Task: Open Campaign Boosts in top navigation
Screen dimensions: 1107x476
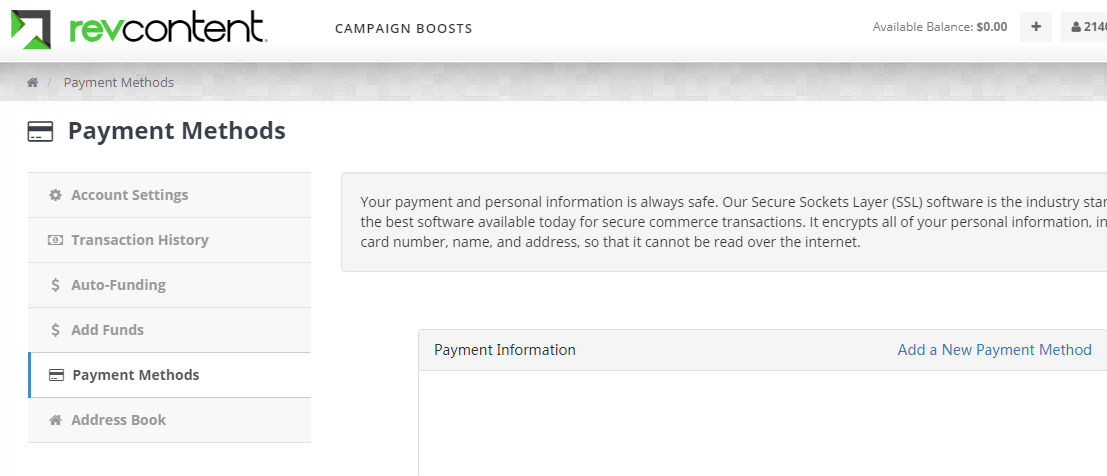Action: tap(403, 28)
